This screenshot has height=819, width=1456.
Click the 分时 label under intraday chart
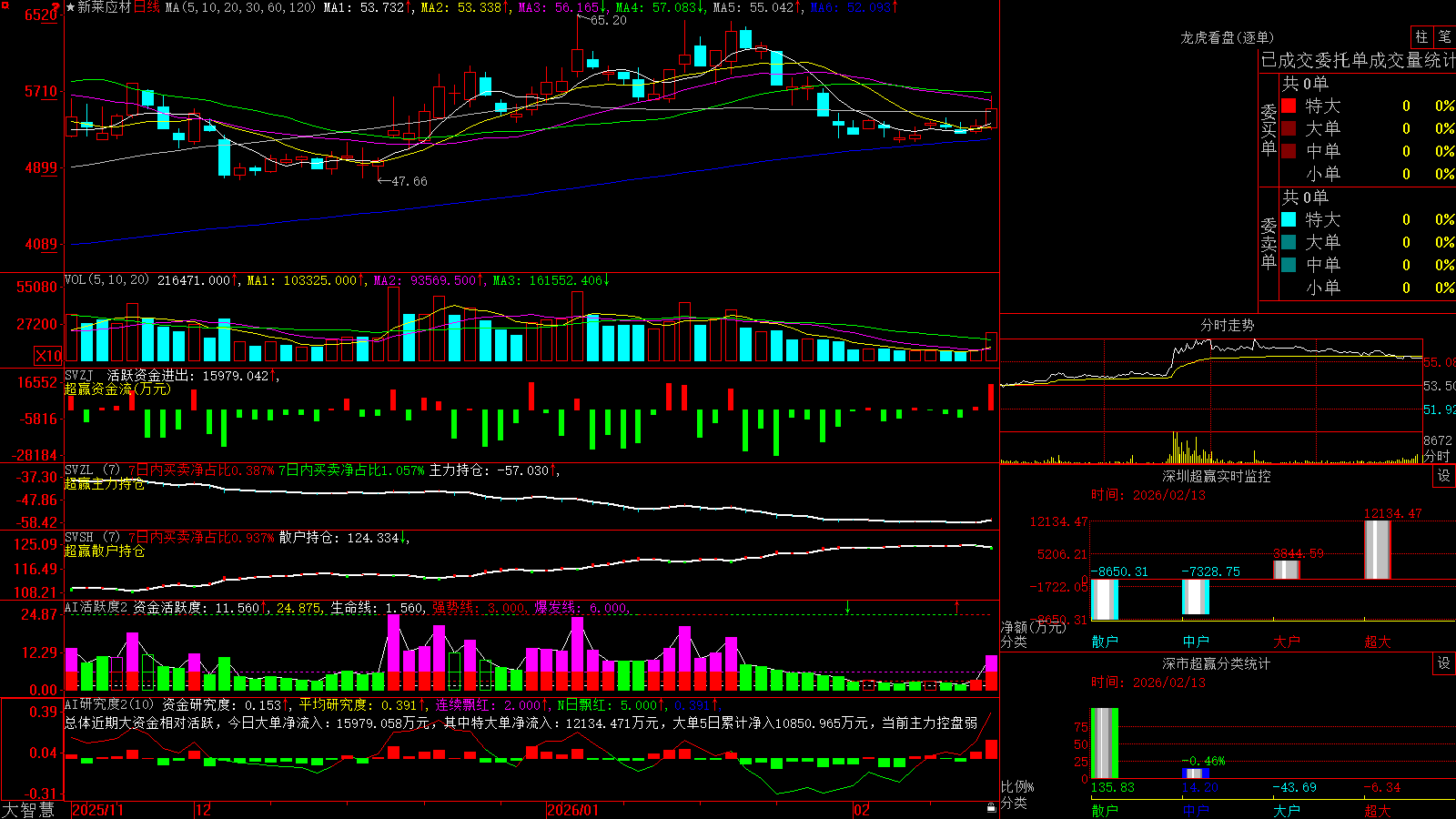(x=1436, y=456)
